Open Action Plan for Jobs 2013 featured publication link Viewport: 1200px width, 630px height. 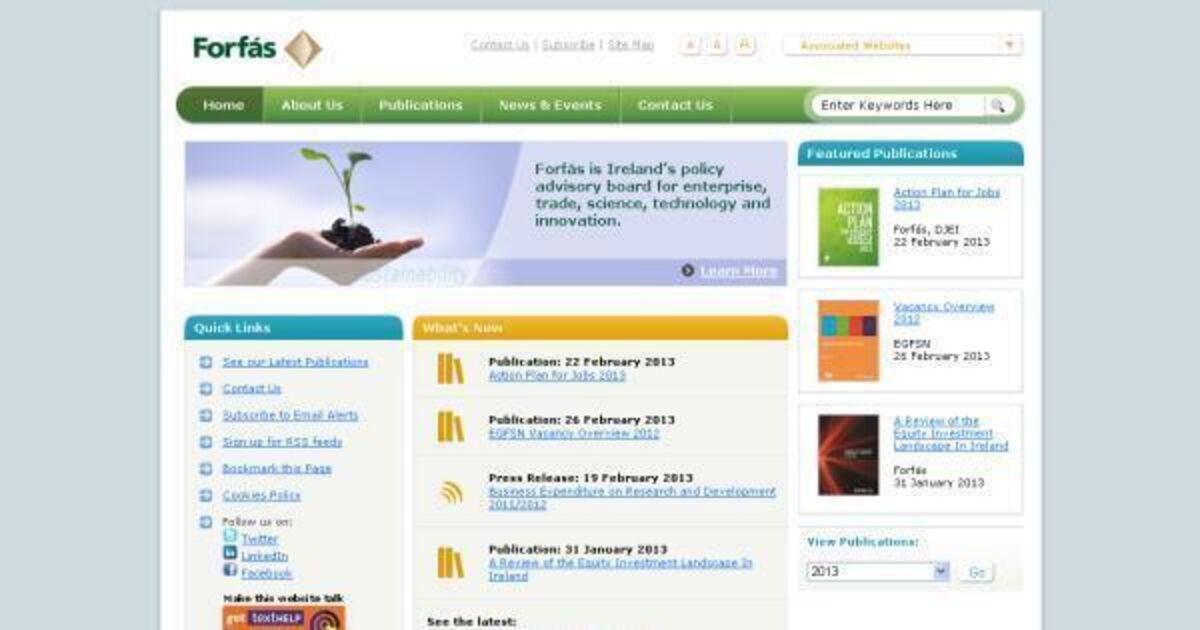947,198
